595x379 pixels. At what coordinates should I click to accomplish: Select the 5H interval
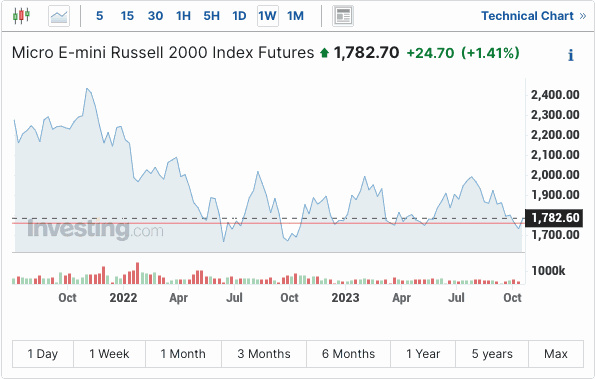pos(211,16)
